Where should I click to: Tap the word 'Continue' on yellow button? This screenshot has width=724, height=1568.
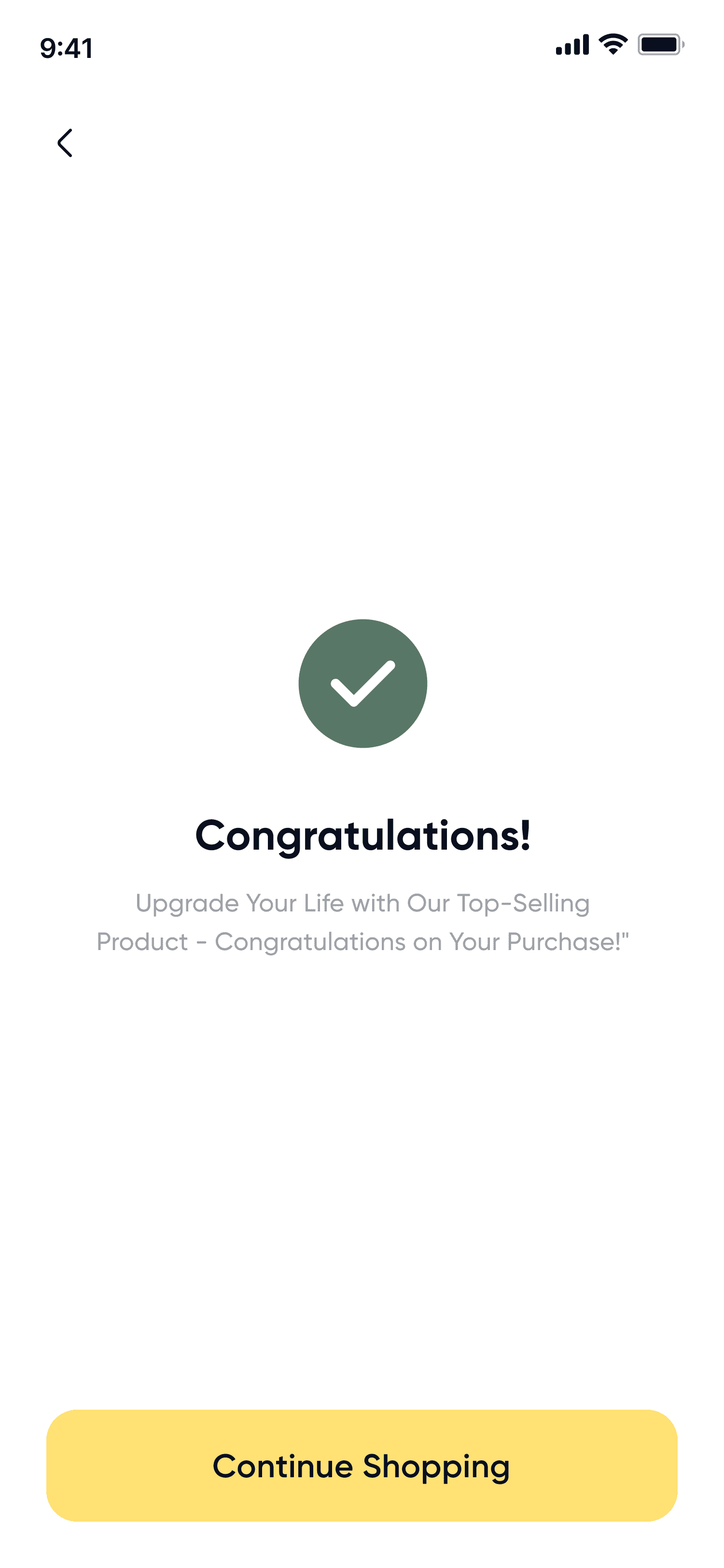[x=282, y=1466]
